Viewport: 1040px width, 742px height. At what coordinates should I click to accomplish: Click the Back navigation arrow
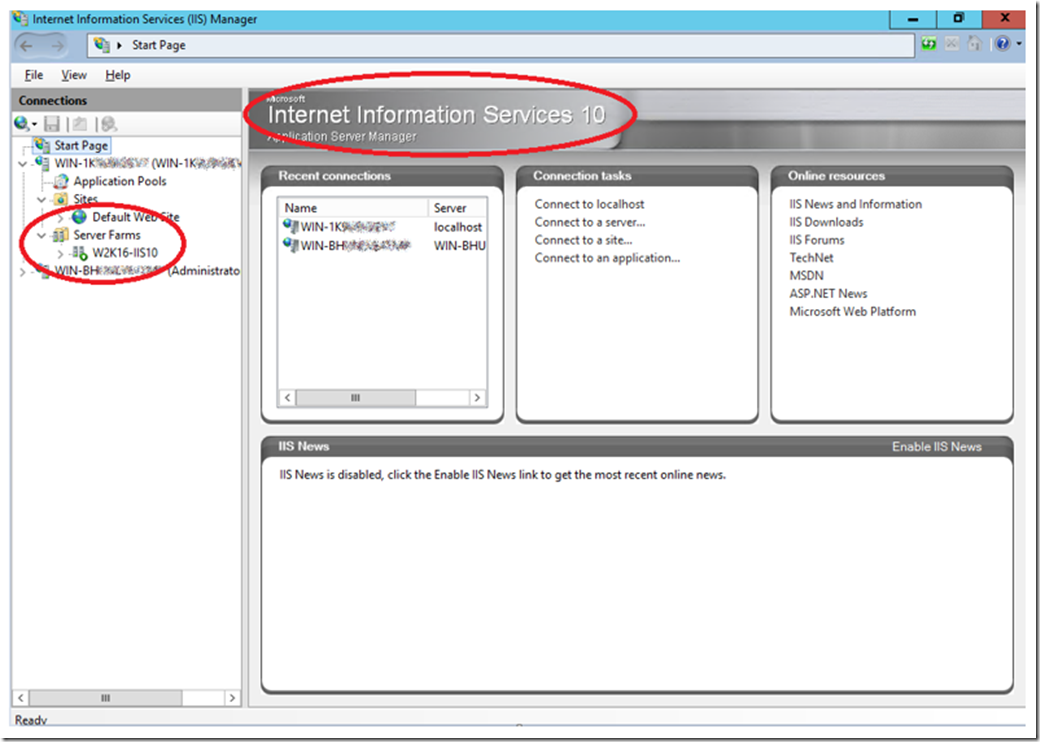[27, 45]
